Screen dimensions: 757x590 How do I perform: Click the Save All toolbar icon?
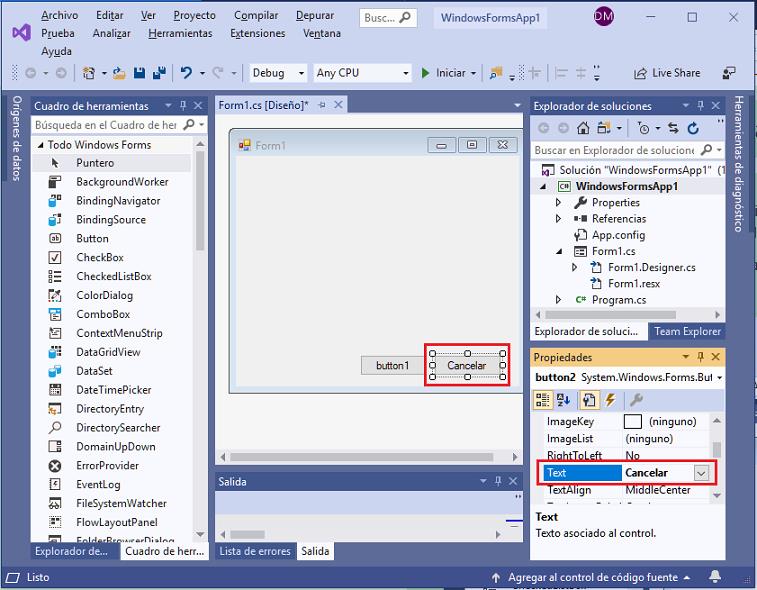[159, 73]
